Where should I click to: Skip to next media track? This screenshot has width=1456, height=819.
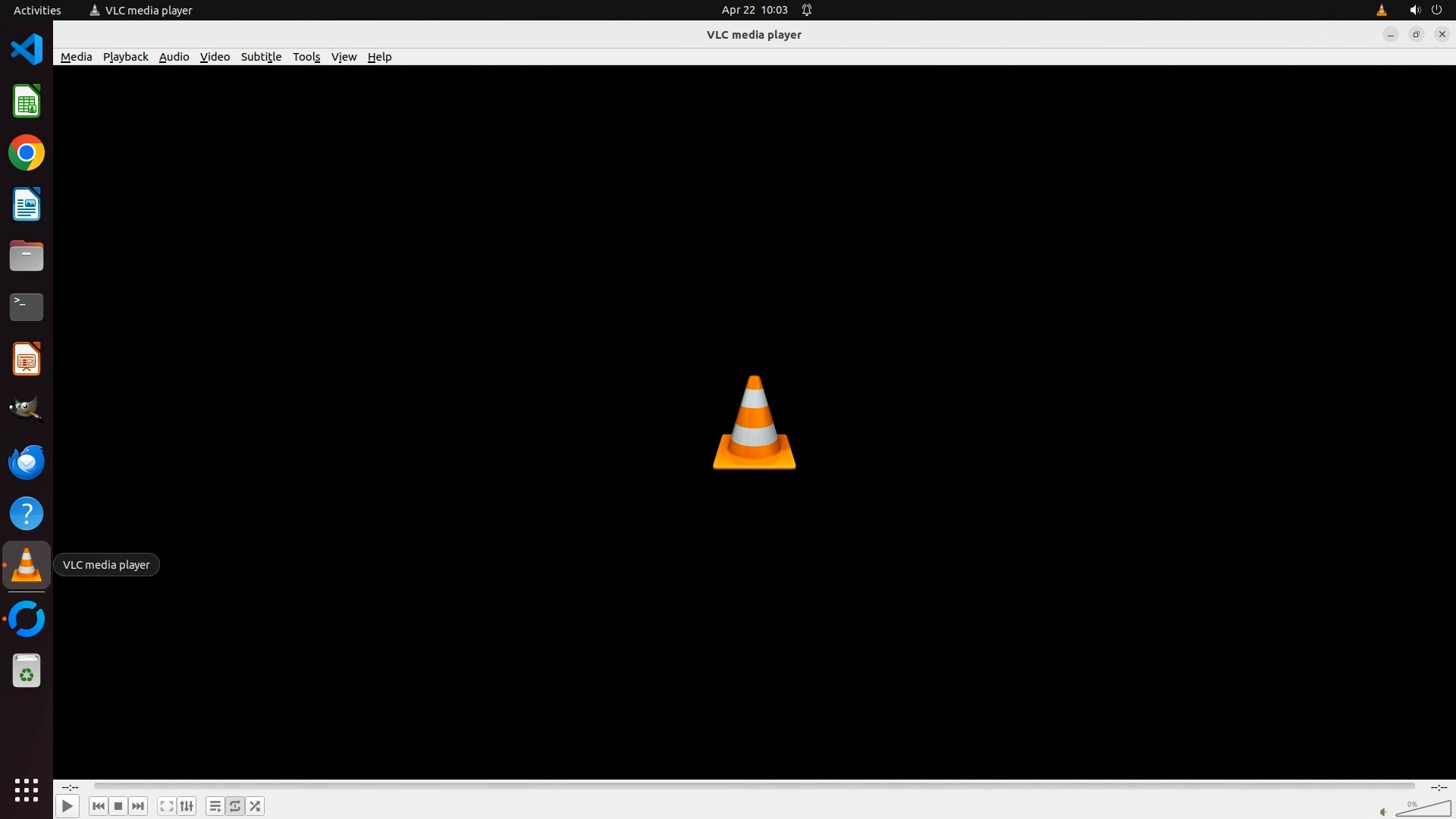[x=138, y=806]
